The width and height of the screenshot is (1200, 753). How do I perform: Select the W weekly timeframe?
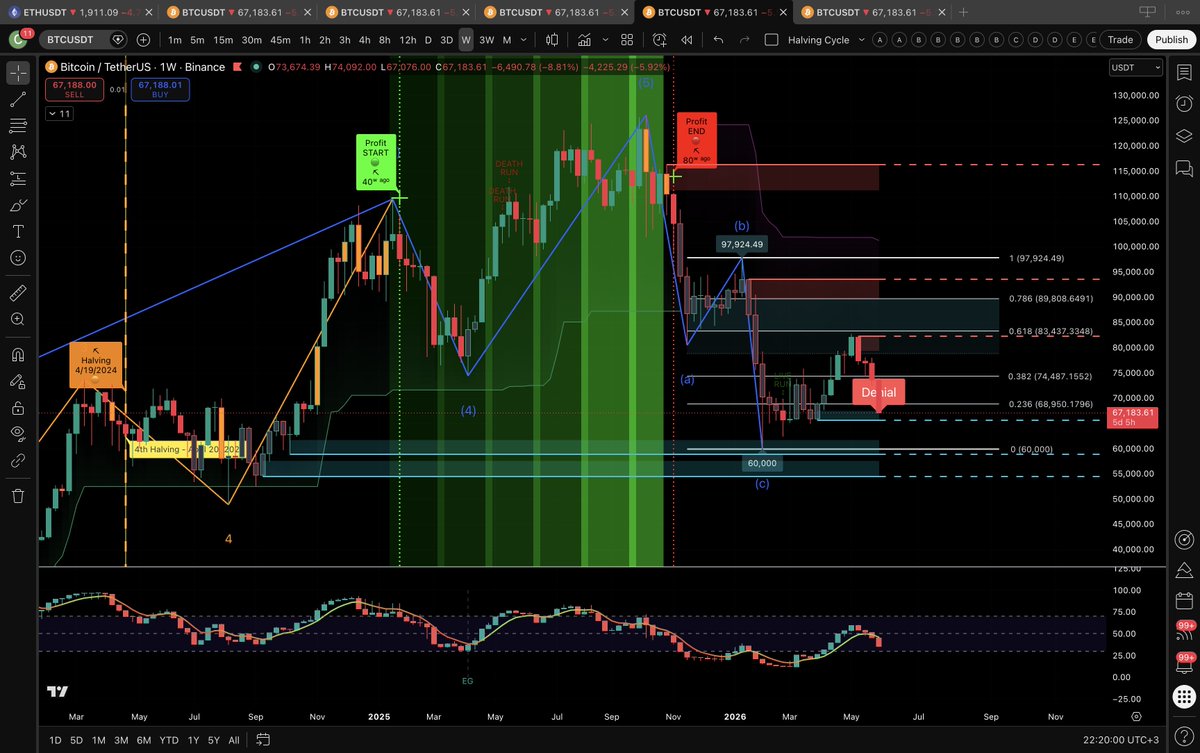466,40
